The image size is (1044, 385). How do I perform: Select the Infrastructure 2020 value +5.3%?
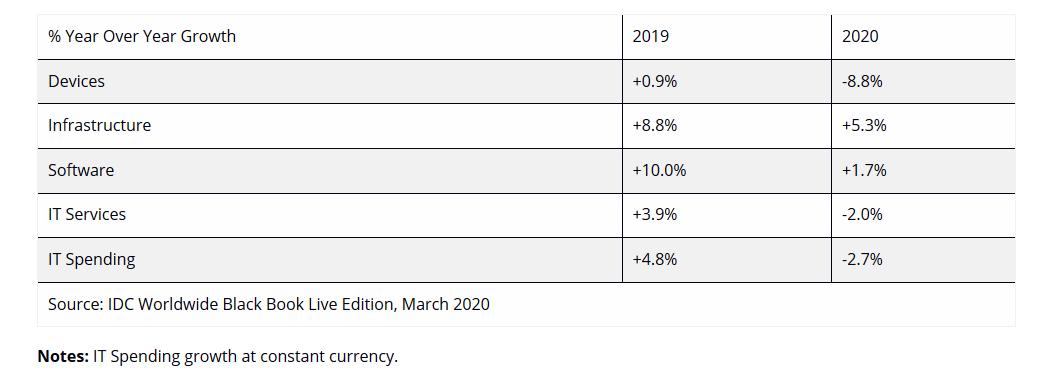point(864,125)
